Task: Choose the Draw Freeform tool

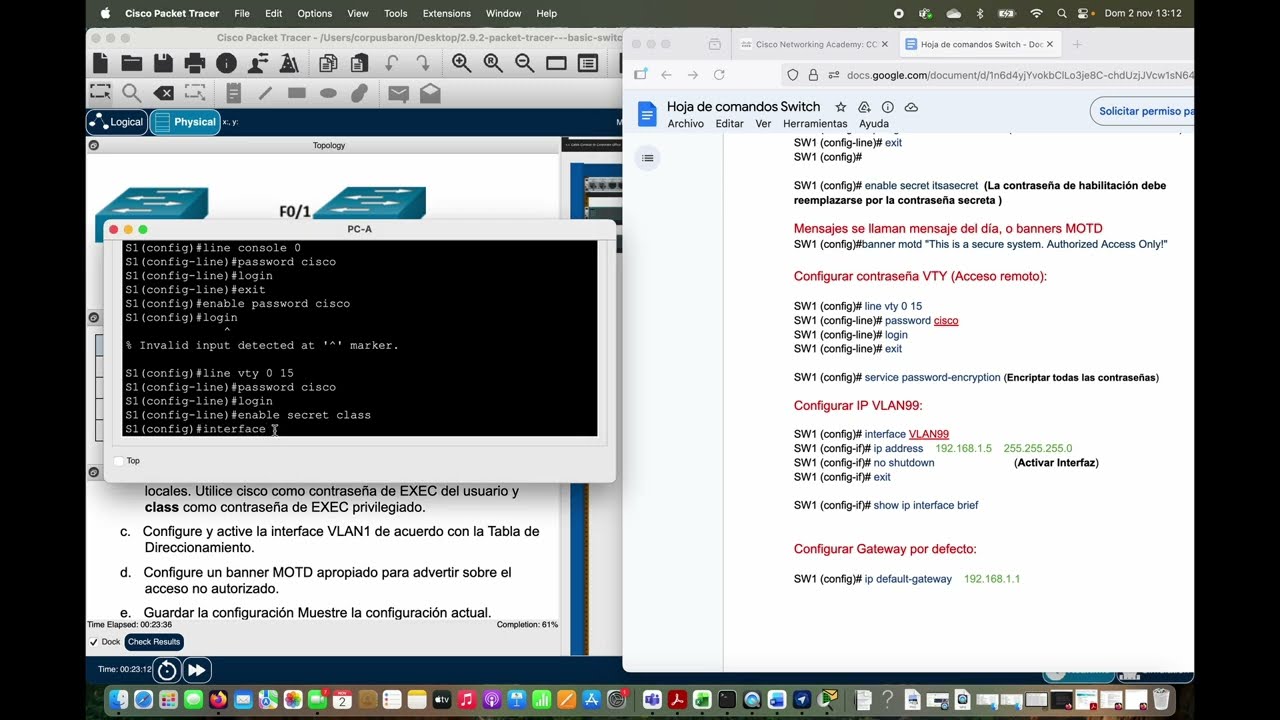Action: point(360,93)
